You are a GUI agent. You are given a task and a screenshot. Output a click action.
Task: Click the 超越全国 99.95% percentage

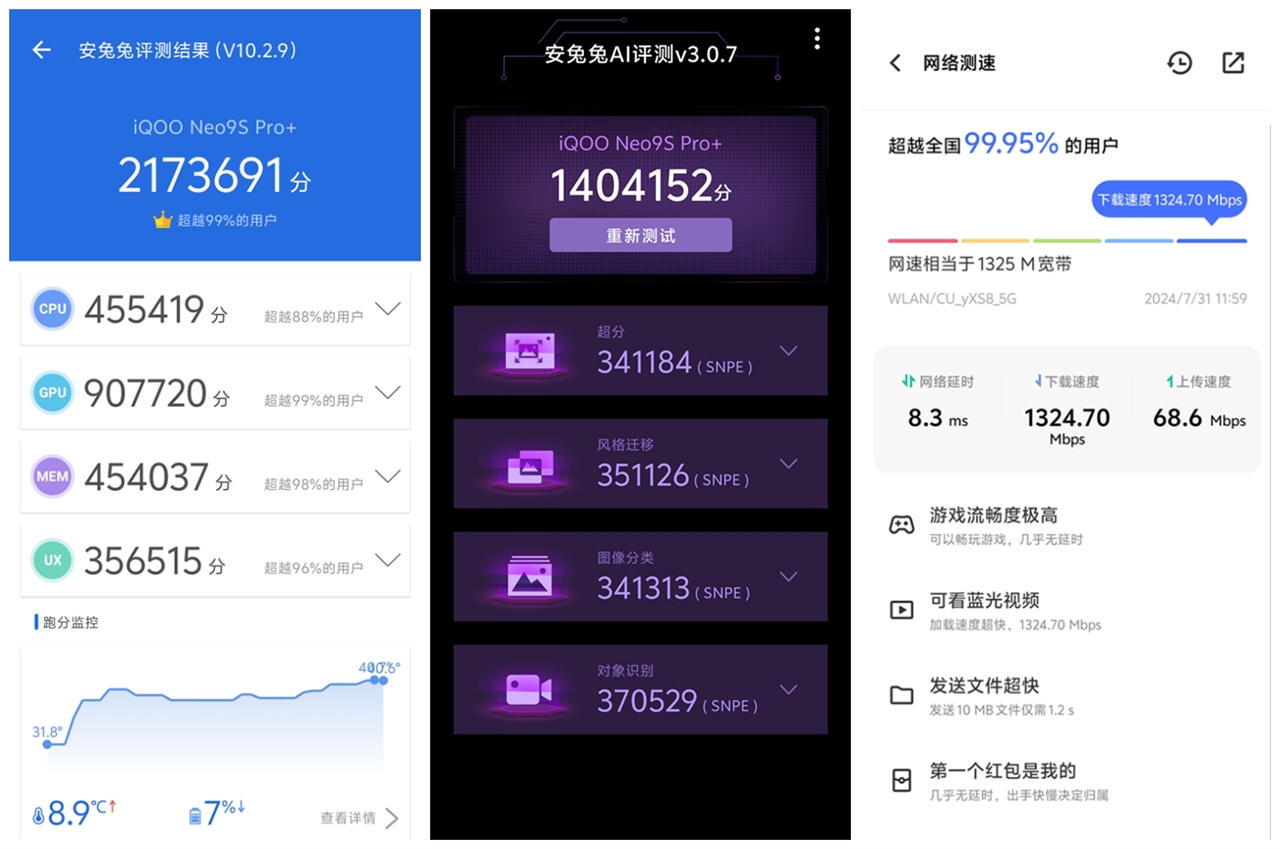[x=1011, y=144]
